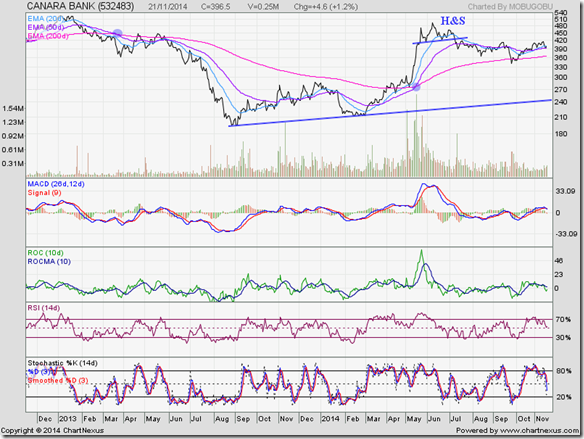Click the EMA (50d) legend label
This screenshot has width=584, height=439.
tap(45, 27)
